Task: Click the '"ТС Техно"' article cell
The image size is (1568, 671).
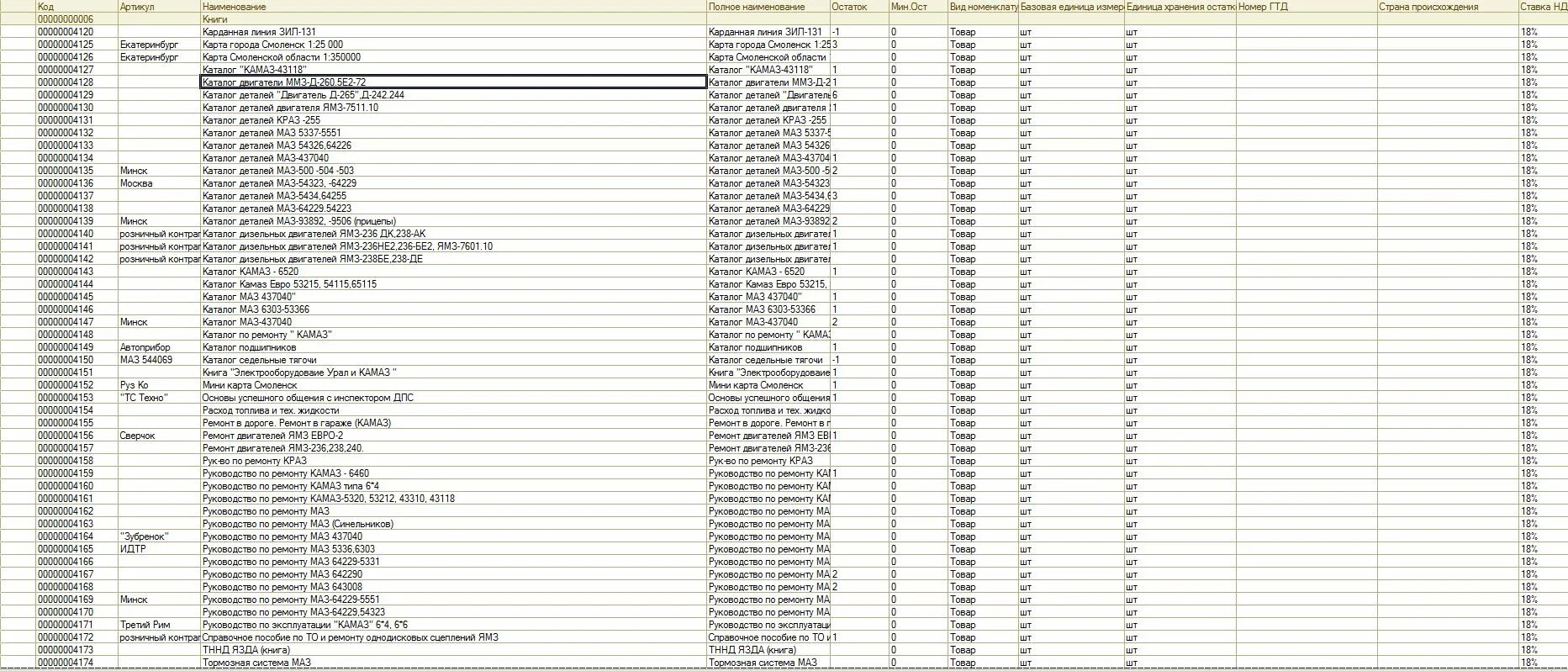Action: point(159,398)
